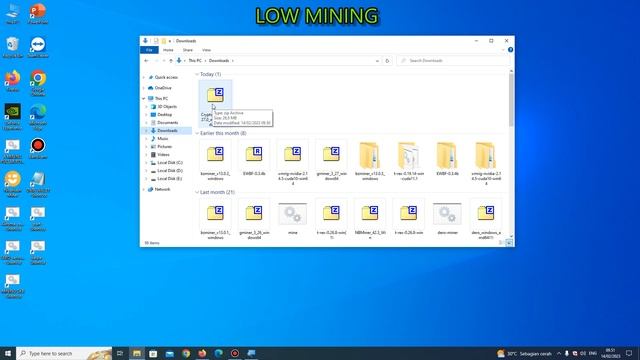The width and height of the screenshot is (640, 360).
Task: Open TeamViewer desktop shortcut
Action: click(x=38, y=46)
